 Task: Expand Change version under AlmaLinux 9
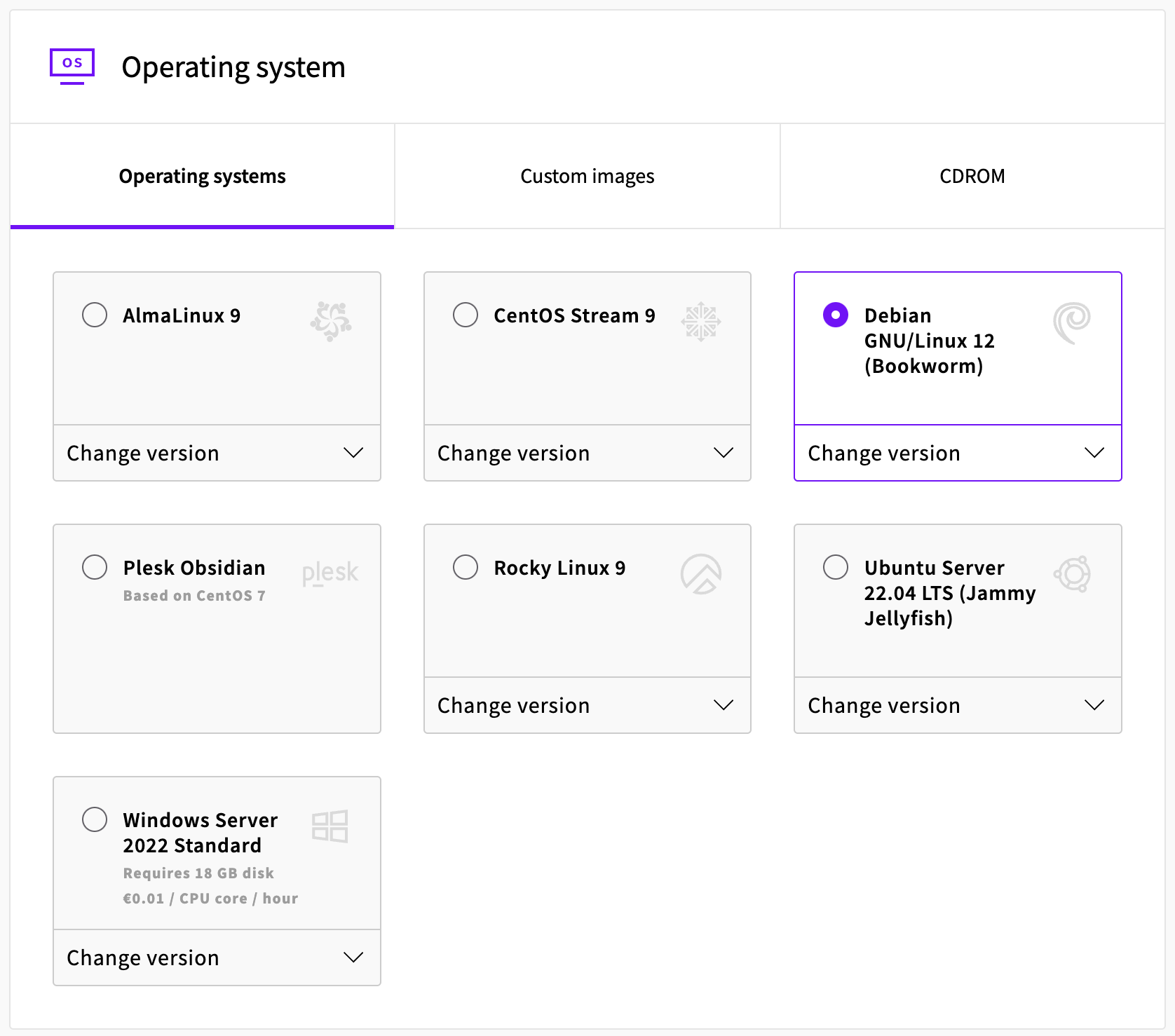[217, 453]
